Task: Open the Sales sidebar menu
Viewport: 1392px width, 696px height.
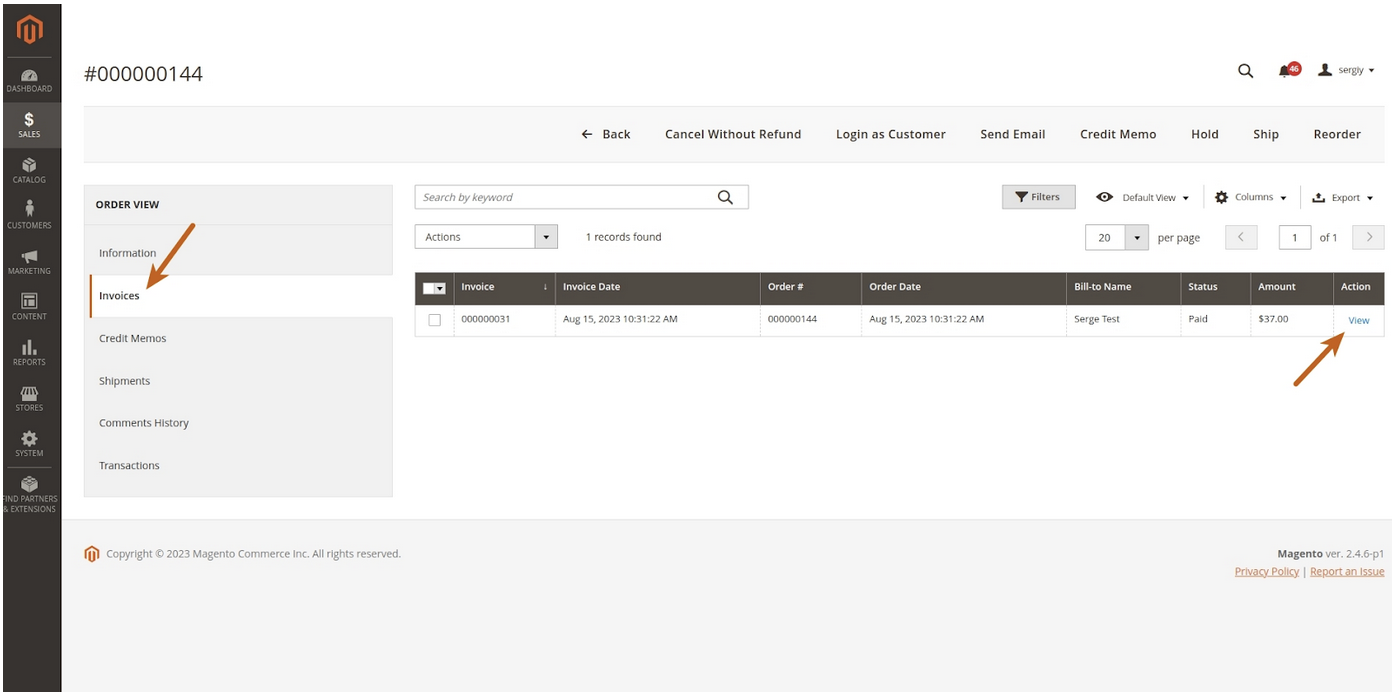Action: tap(29, 125)
